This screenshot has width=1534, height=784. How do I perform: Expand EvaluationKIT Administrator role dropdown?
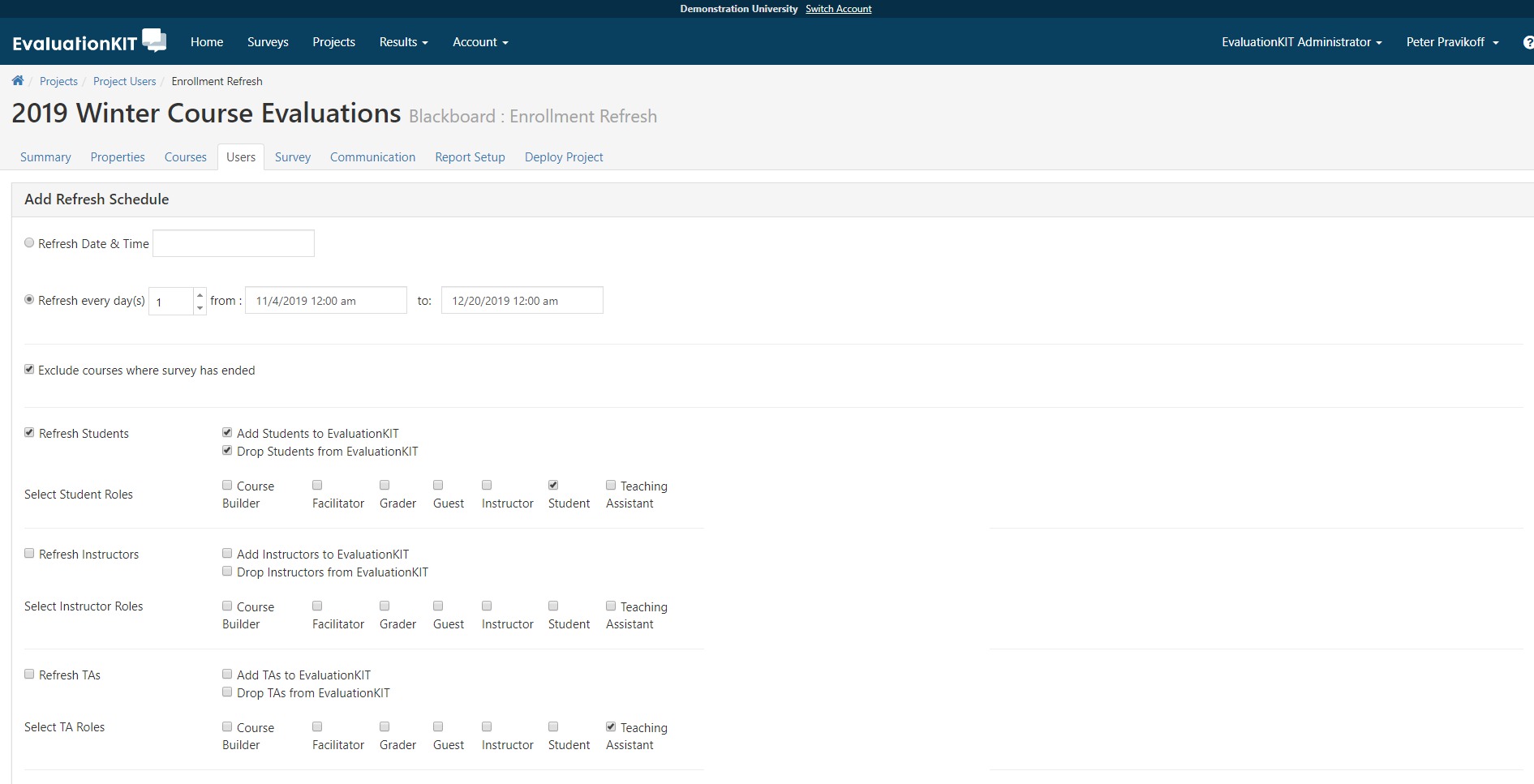[x=1301, y=42]
